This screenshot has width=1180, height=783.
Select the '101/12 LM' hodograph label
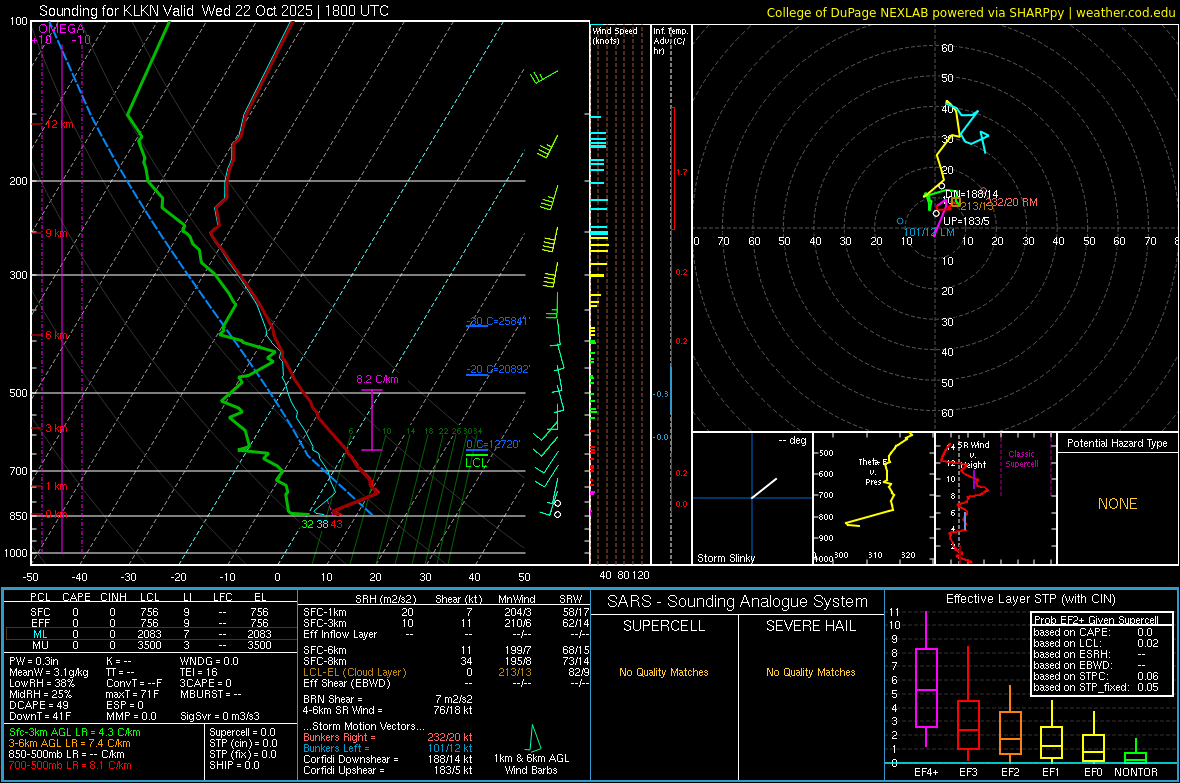click(x=929, y=233)
